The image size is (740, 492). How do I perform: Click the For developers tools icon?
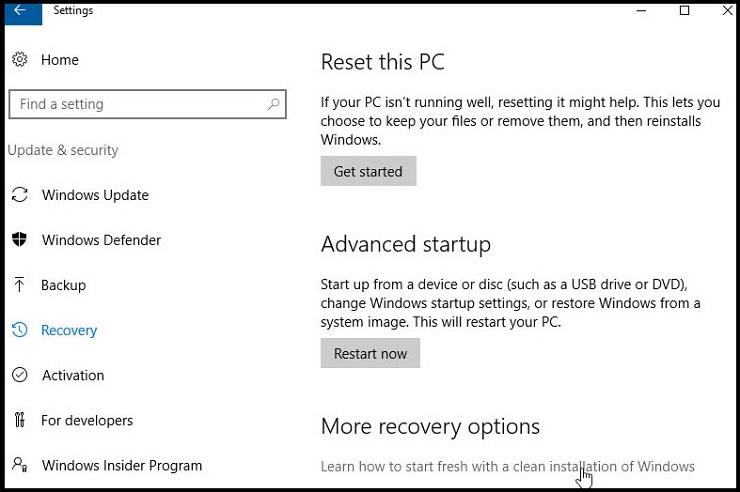tap(20, 420)
